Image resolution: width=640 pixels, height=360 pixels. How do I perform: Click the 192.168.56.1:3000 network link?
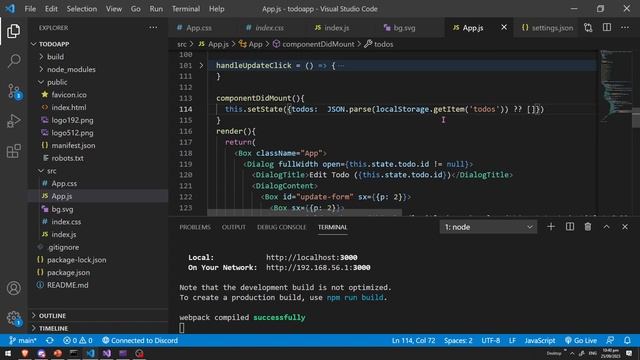pos(318,268)
